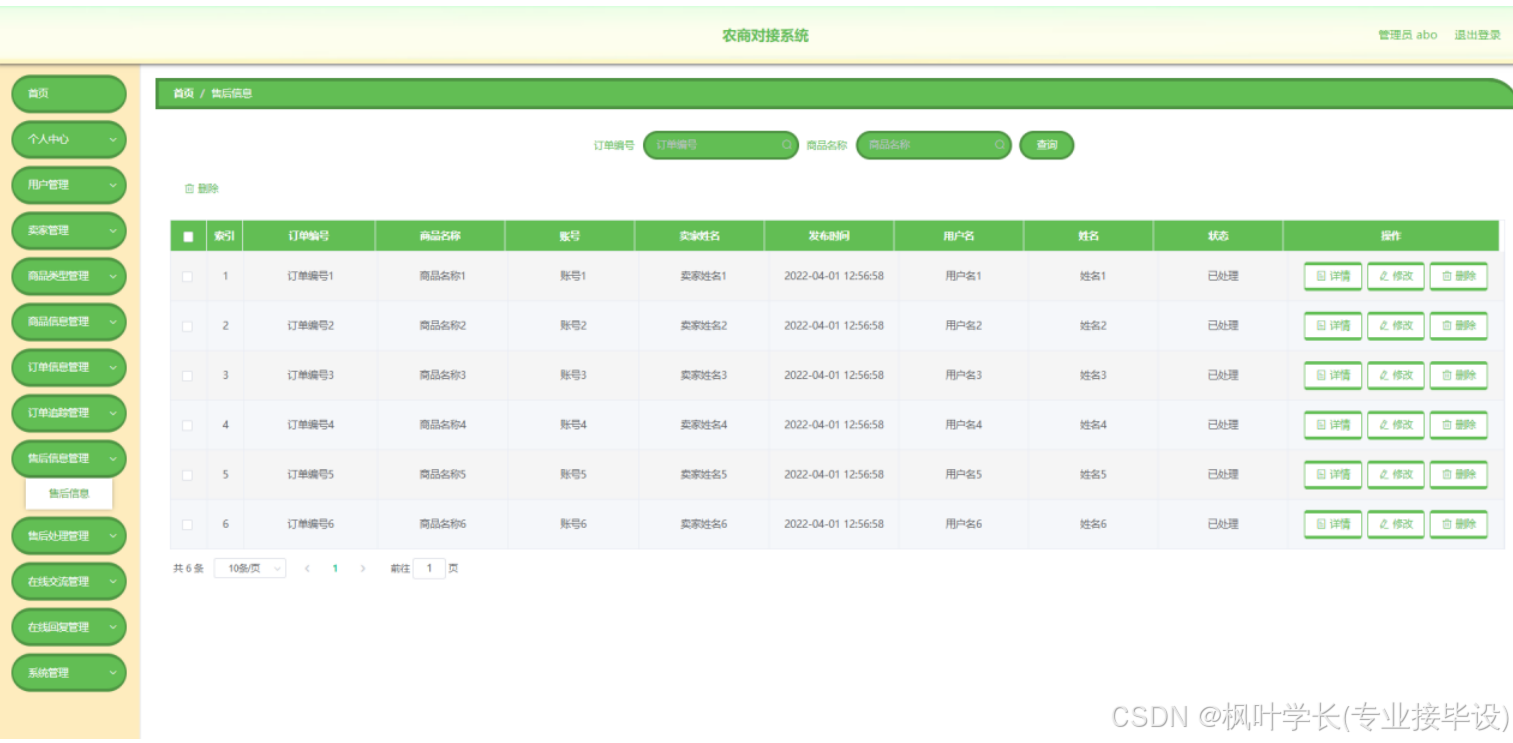Check the checkbox for row 订单编号6
Viewport: 1513px width, 743px height.
[x=187, y=524]
